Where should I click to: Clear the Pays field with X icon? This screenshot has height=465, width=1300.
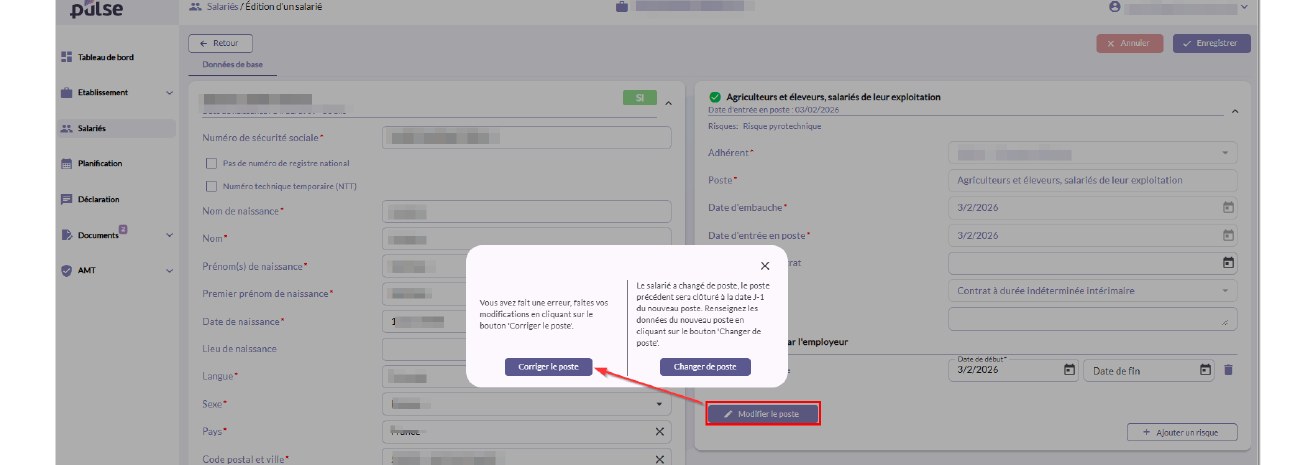pos(660,431)
